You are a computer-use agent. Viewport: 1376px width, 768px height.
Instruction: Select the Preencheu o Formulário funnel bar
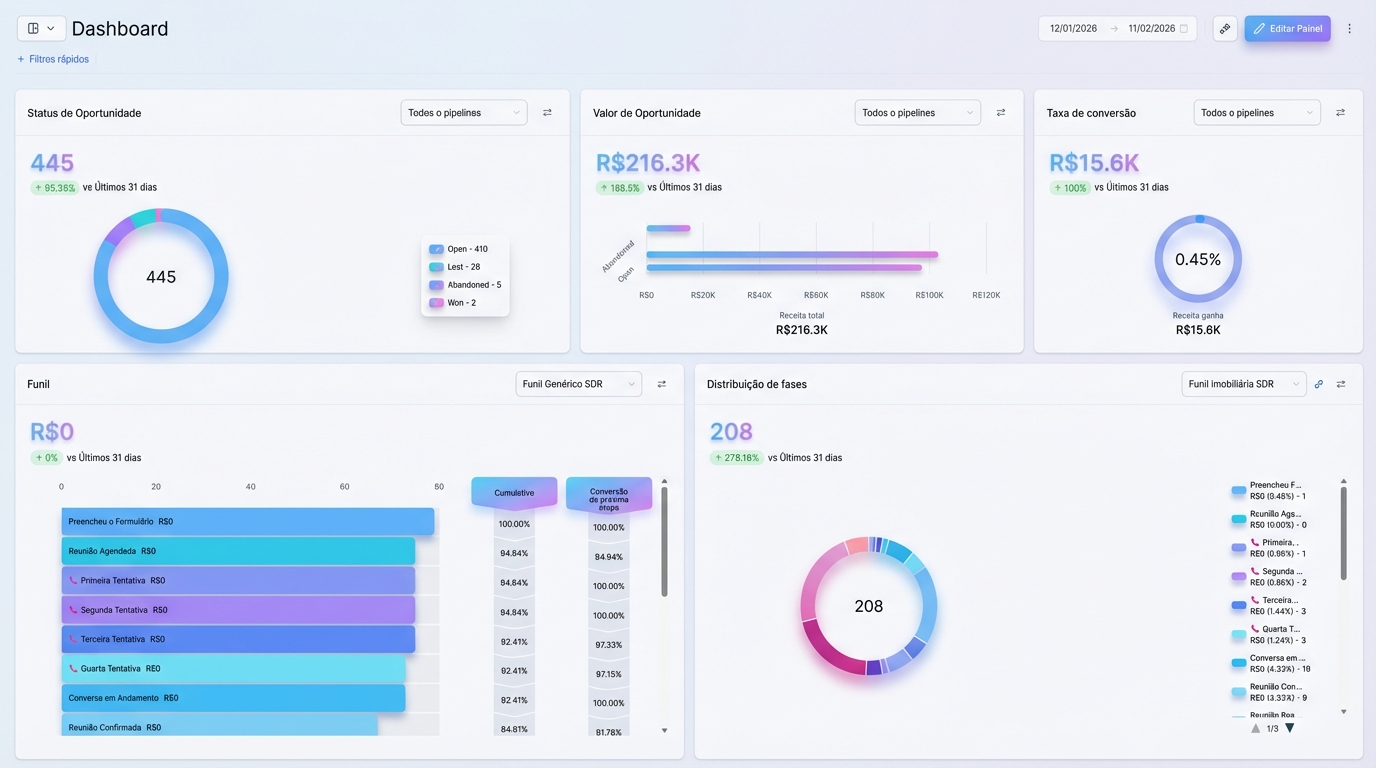(x=248, y=522)
